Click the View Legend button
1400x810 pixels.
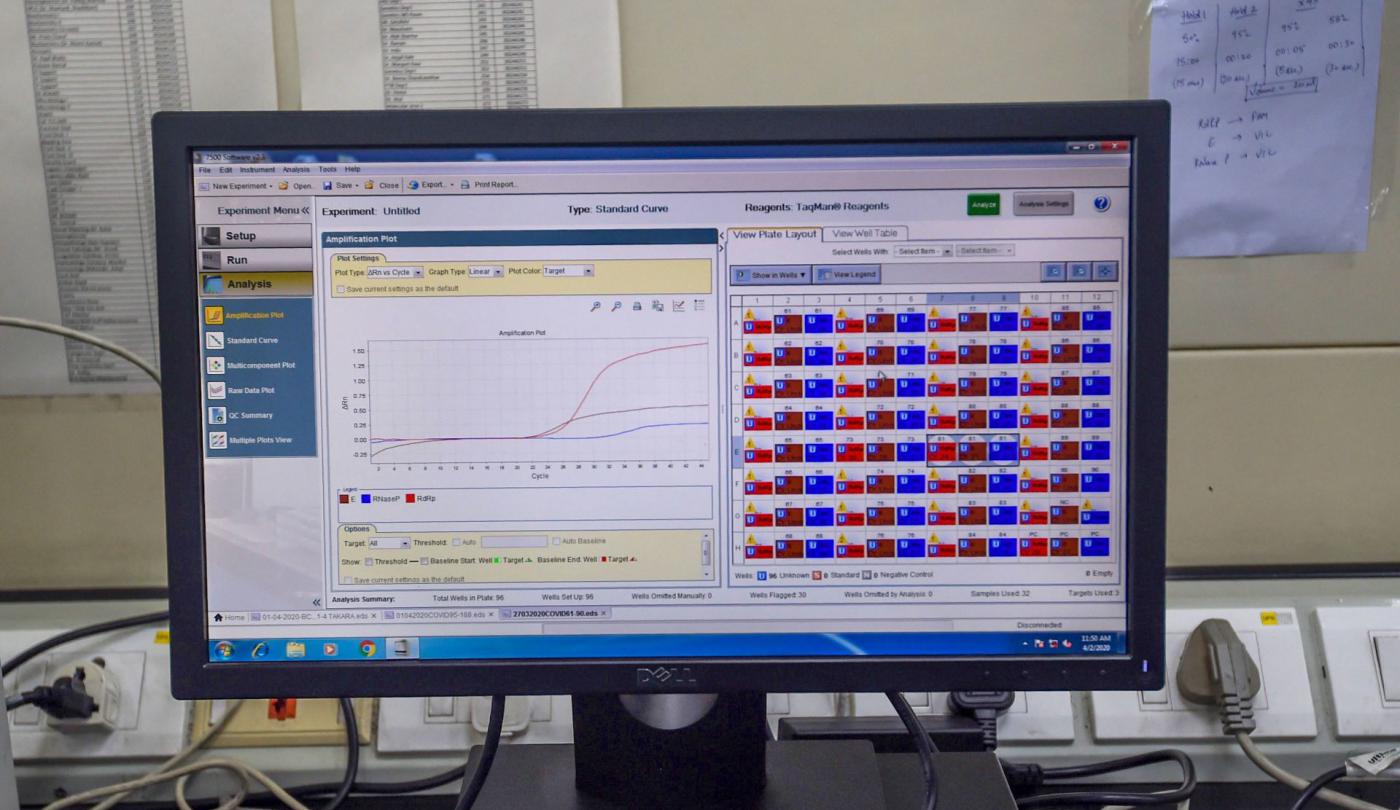click(847, 274)
